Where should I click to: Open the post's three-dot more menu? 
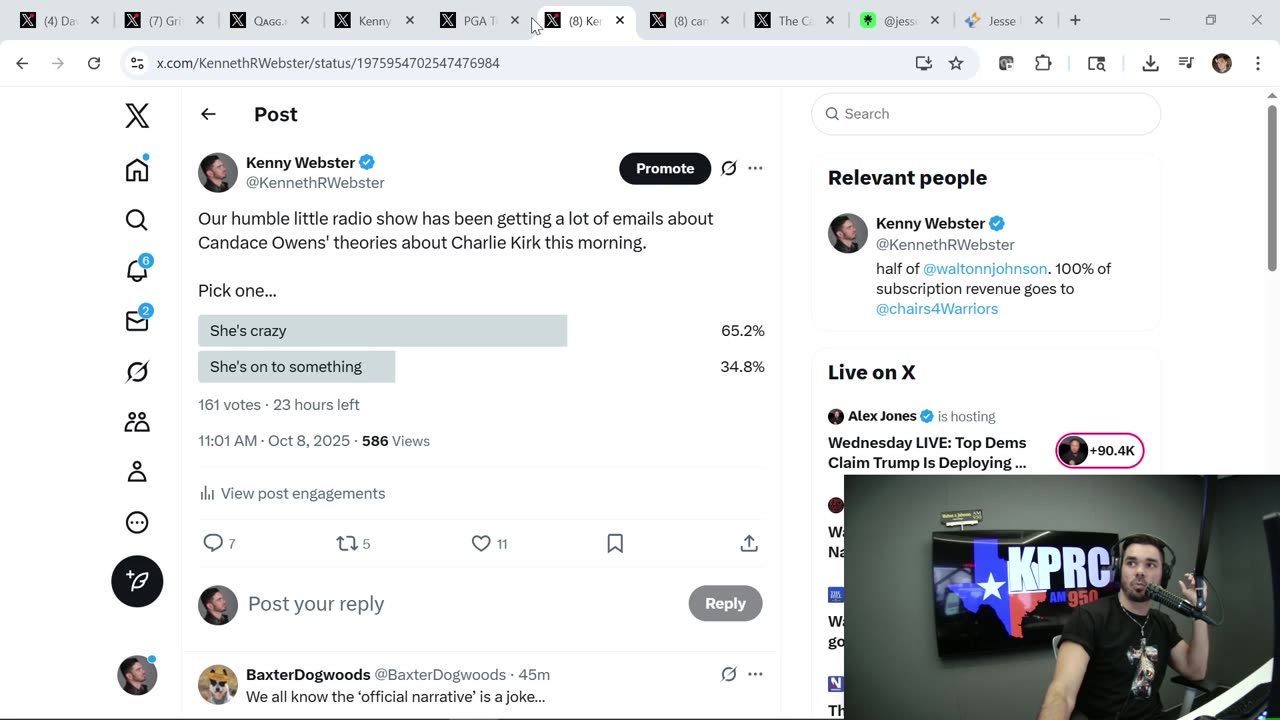[755, 168]
